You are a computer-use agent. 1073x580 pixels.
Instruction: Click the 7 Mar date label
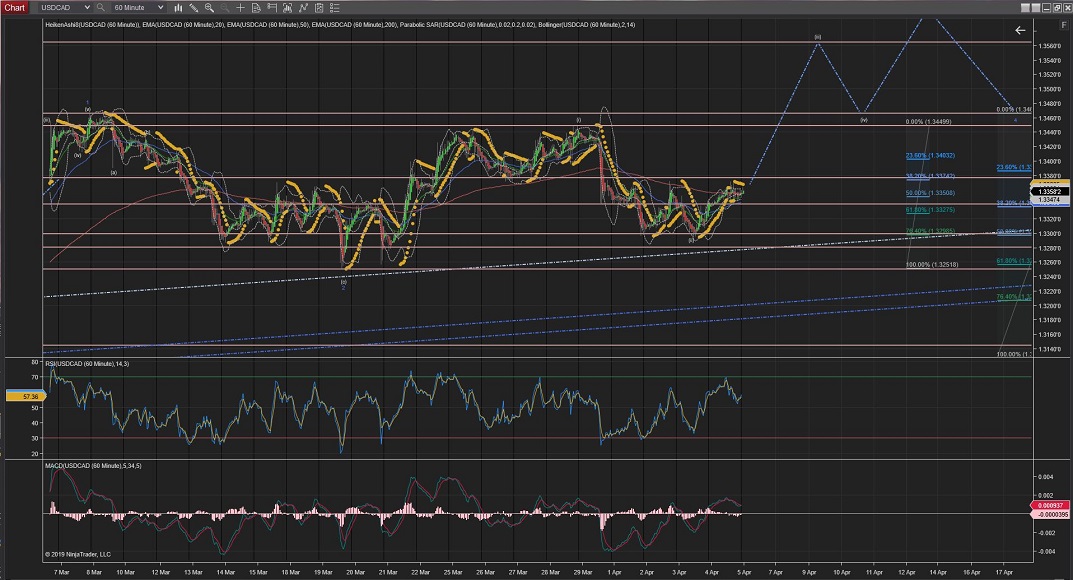[61, 572]
